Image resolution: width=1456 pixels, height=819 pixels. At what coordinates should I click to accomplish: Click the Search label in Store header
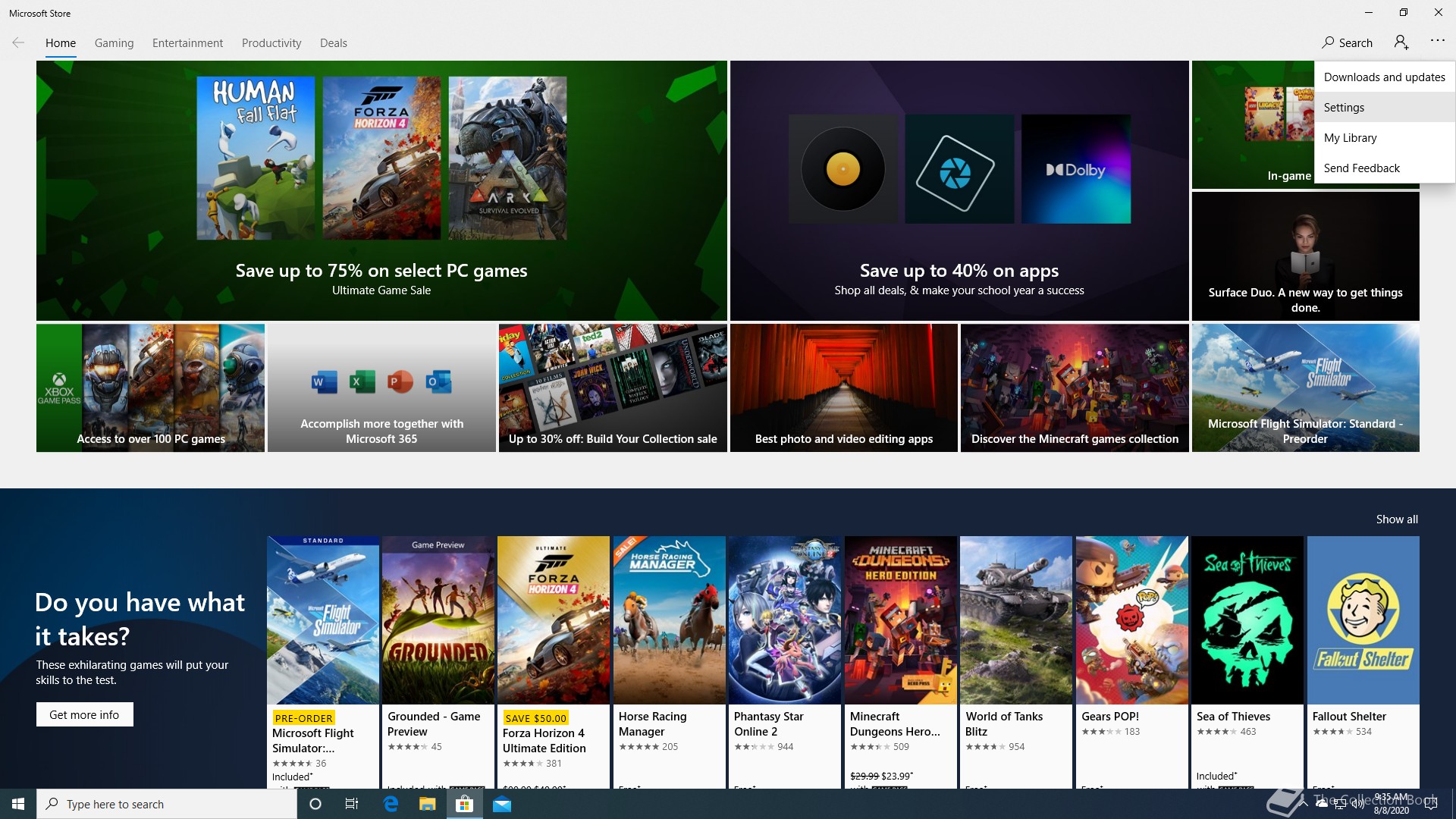1355,43
